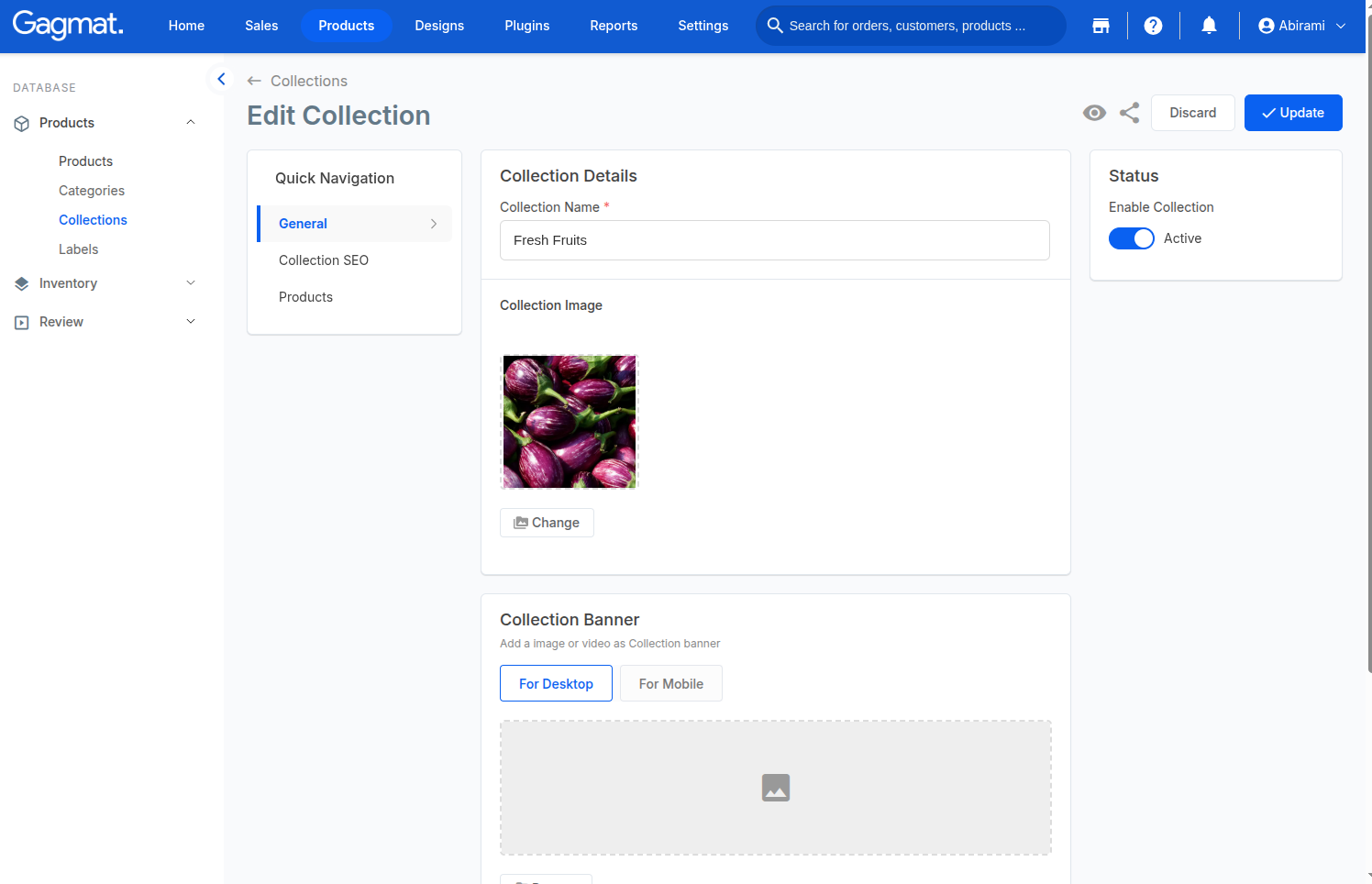1372x884 pixels.
Task: Click the Inventory layers icon
Action: (x=22, y=284)
